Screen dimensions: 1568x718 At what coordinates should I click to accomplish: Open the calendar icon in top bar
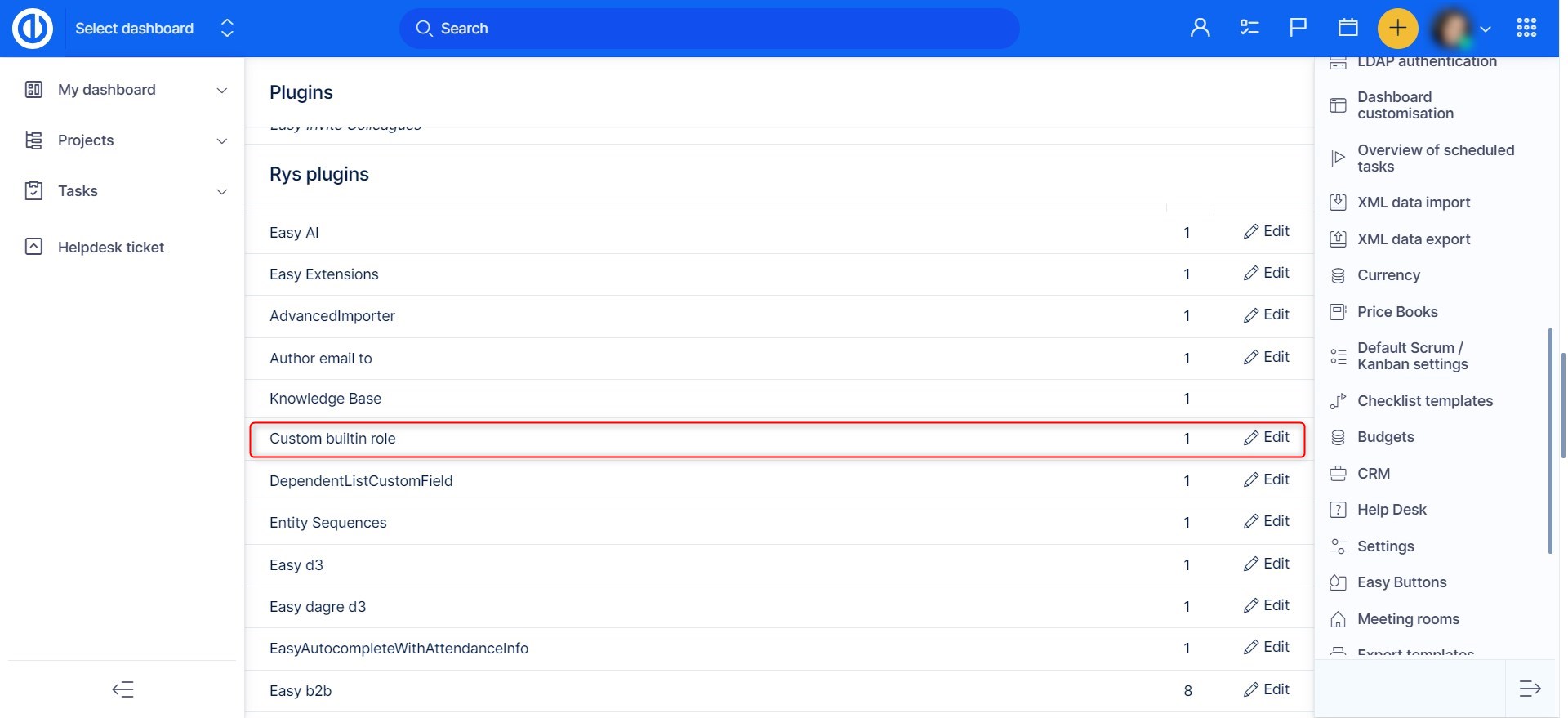coord(1347,29)
